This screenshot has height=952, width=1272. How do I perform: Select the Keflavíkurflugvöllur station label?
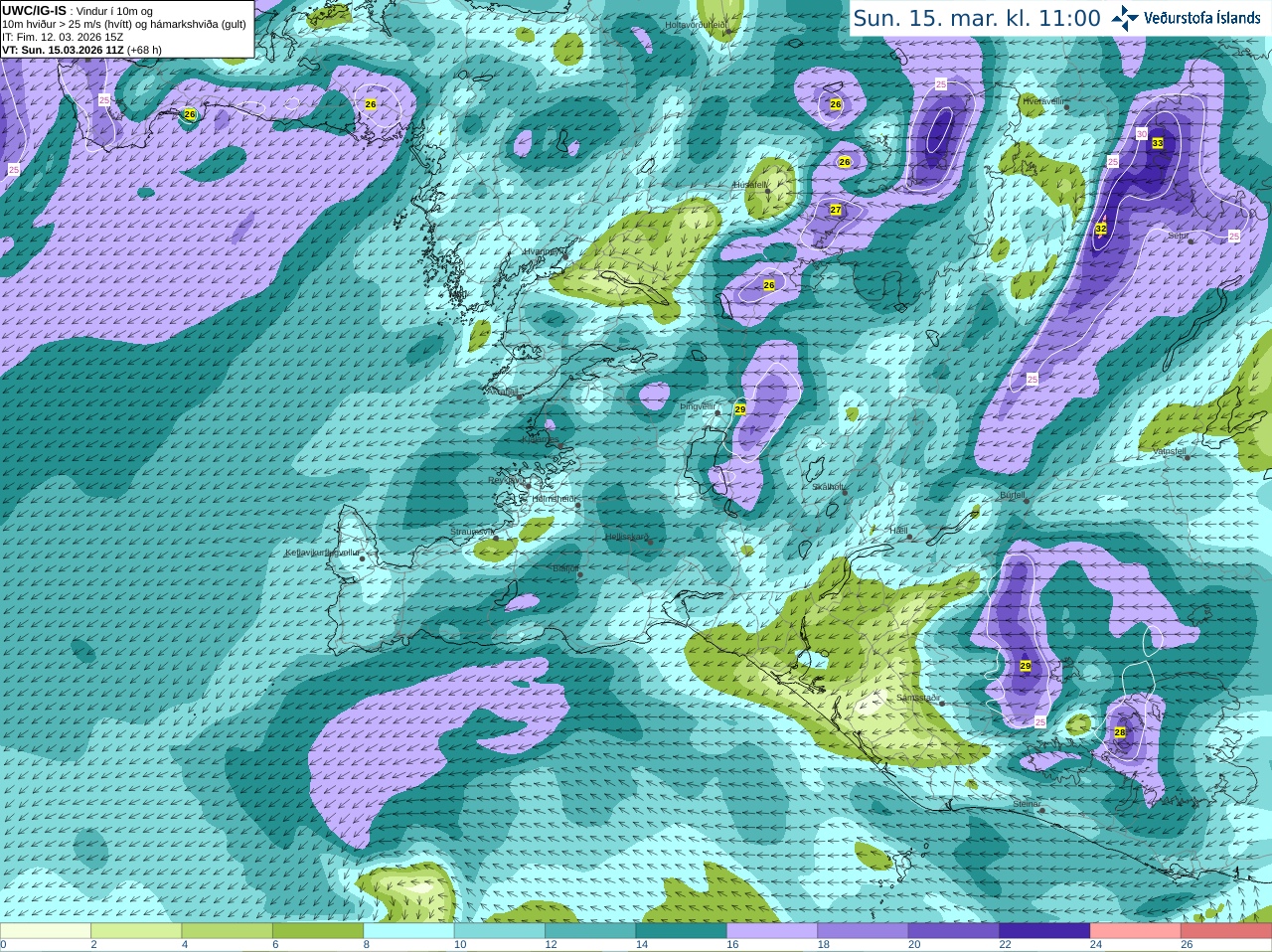(x=322, y=553)
